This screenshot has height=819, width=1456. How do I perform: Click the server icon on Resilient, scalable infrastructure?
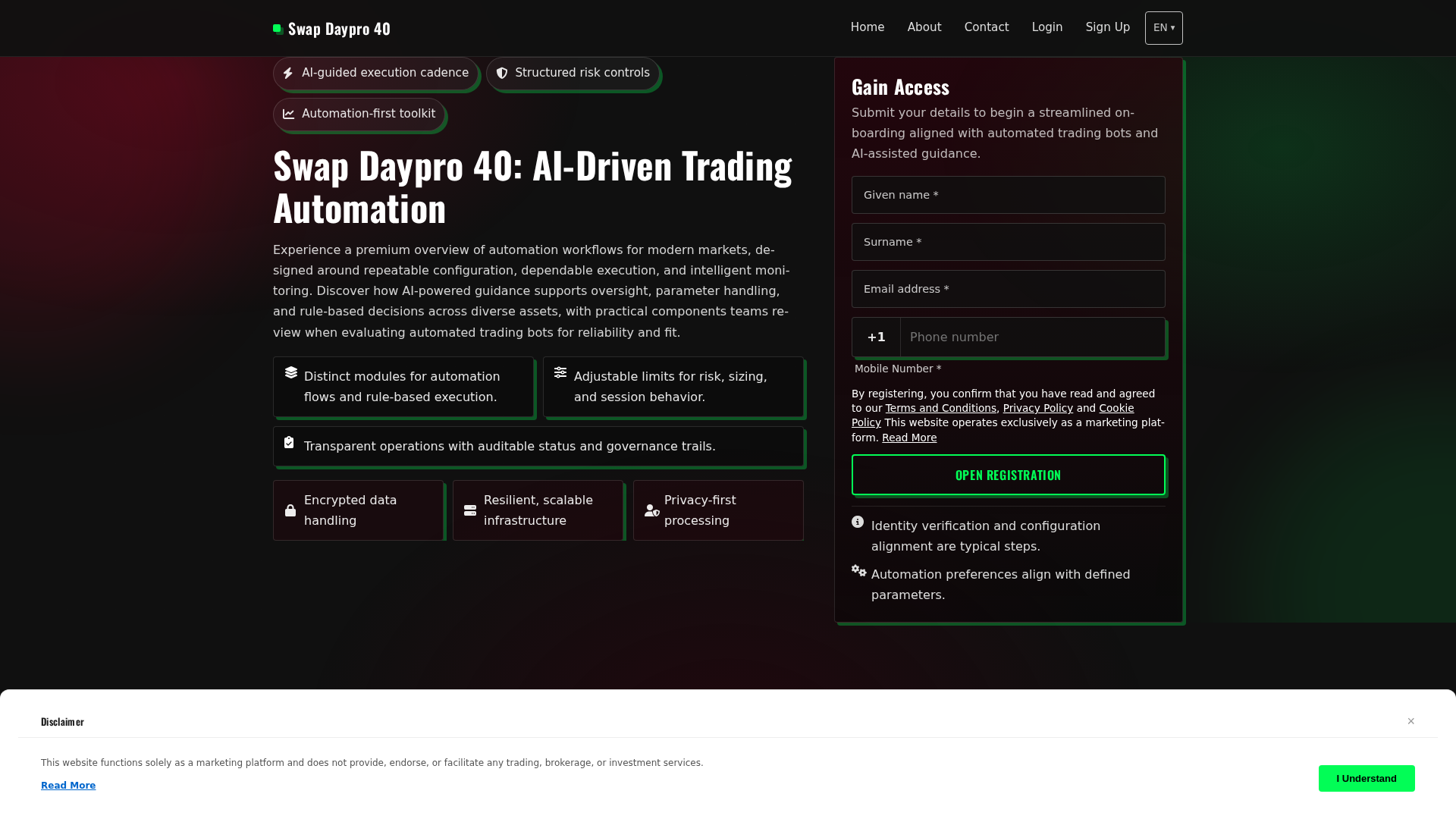click(470, 510)
